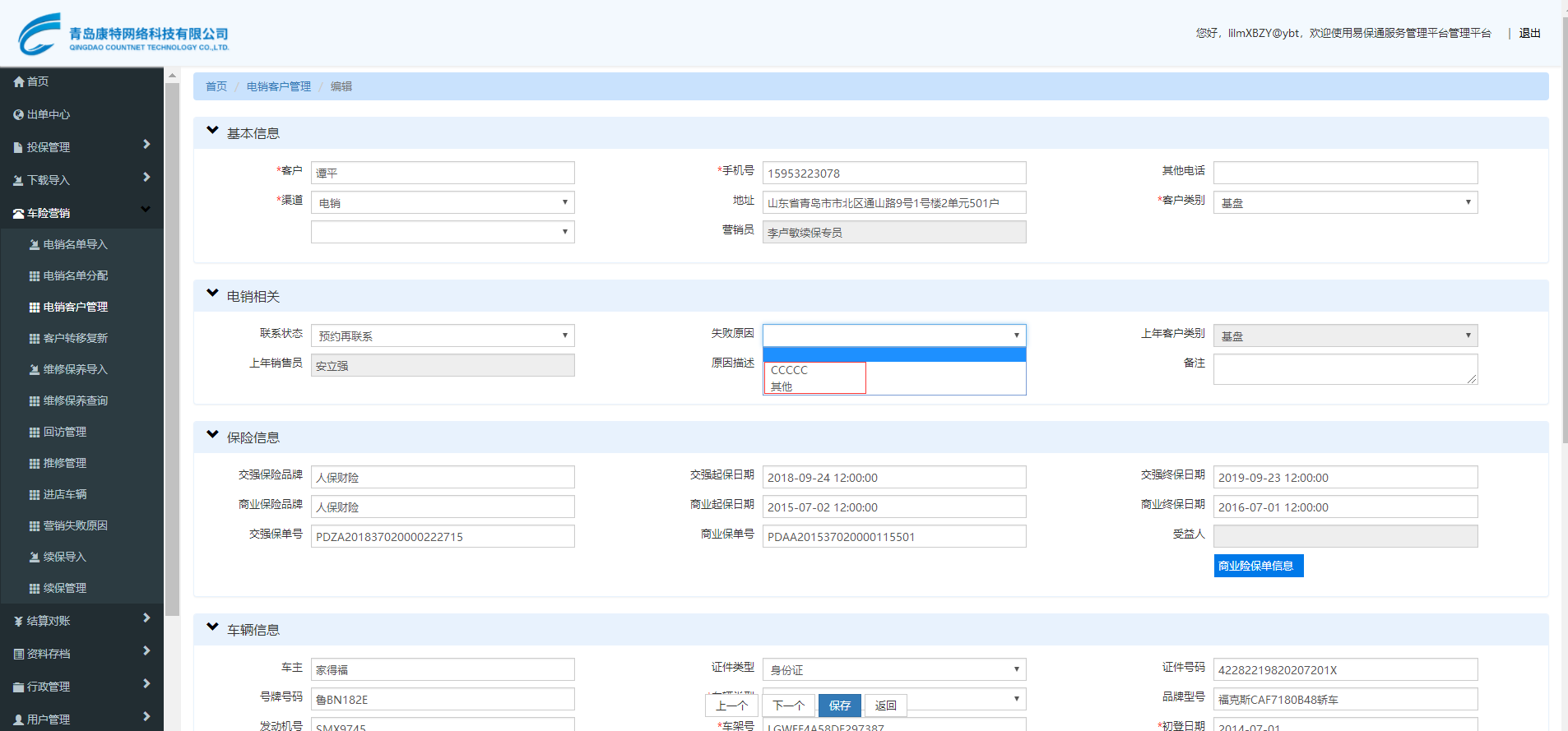Click the import icon beside 电销名单导入
The height and width of the screenshot is (731, 1568).
pos(35,245)
